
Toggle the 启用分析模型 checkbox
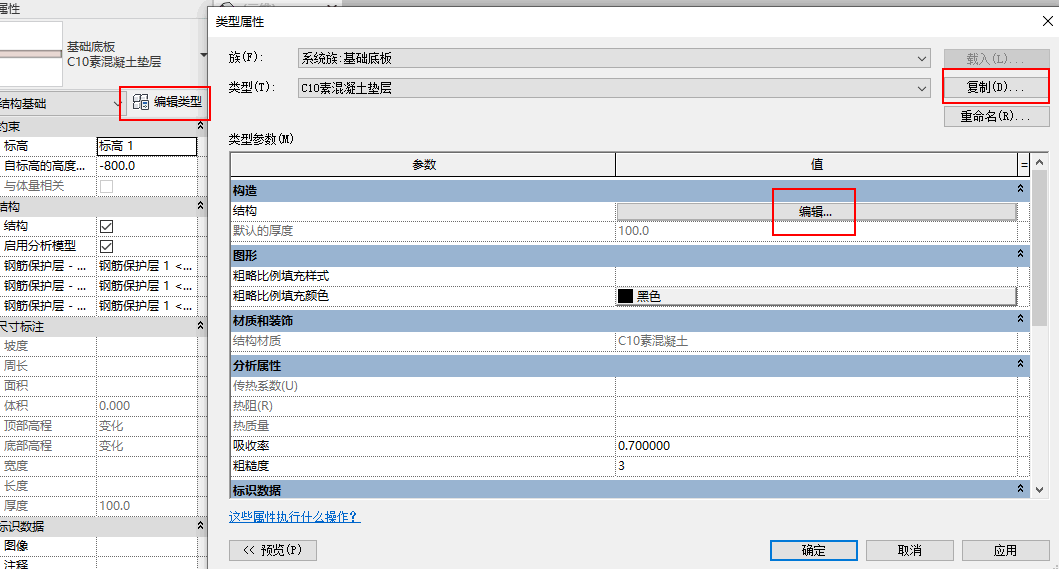click(x=106, y=246)
